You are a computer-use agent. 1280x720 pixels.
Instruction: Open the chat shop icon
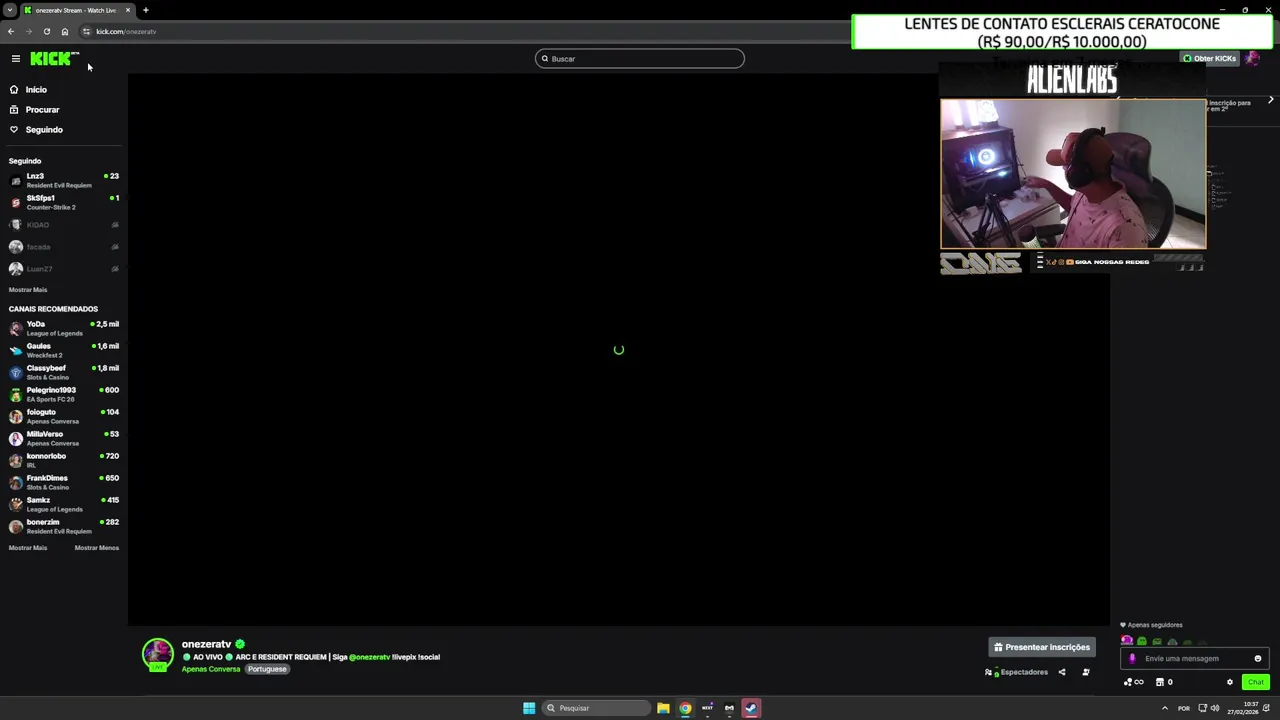[1160, 682]
